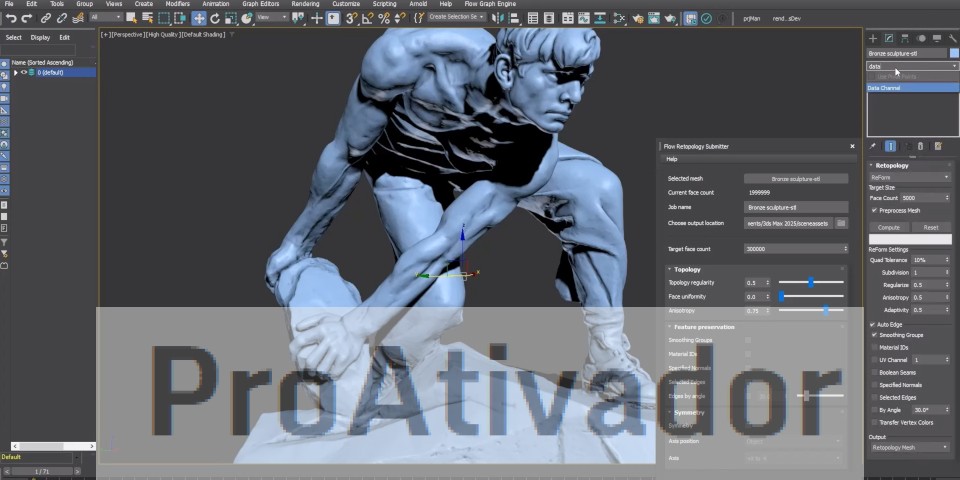Toggle visibility eye of 0 (default) layer
Screen dimensions: 960x480
[24, 72]
